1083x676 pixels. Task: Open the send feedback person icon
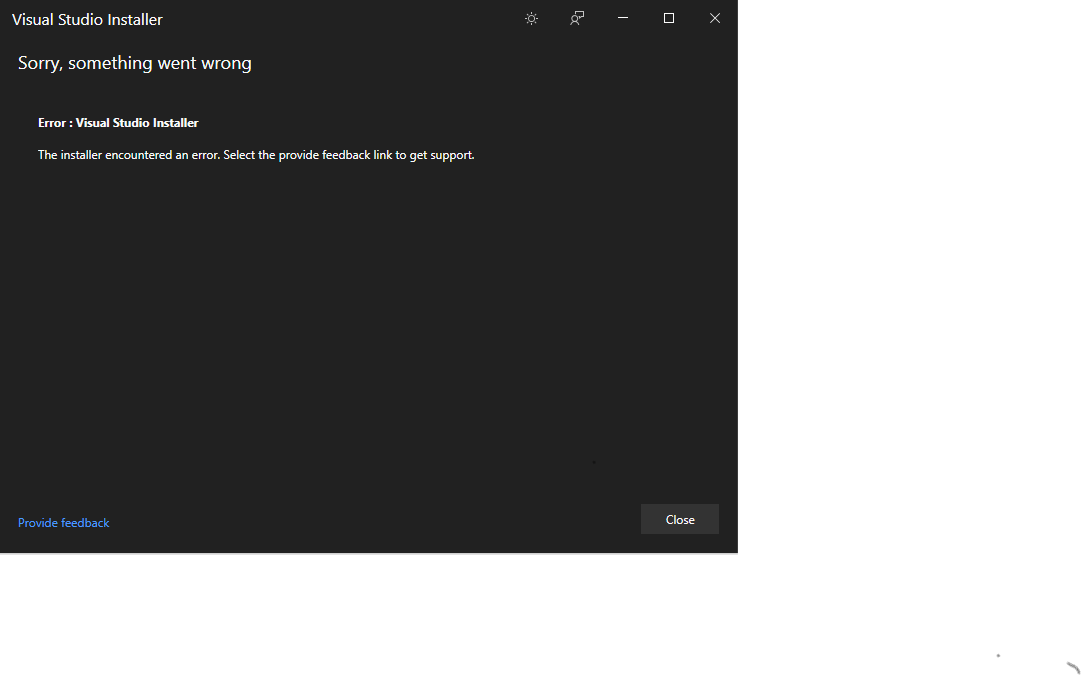(x=577, y=19)
